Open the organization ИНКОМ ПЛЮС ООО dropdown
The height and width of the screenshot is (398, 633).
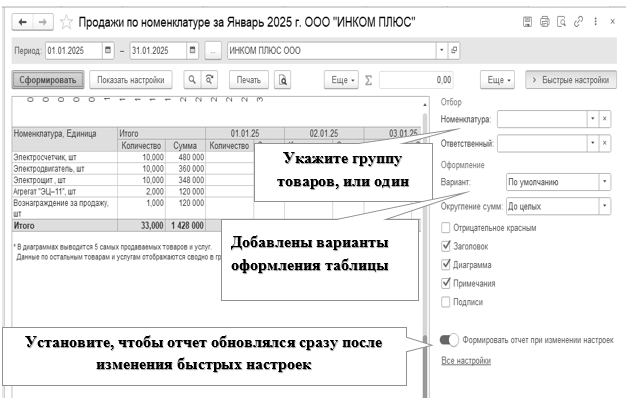point(442,50)
